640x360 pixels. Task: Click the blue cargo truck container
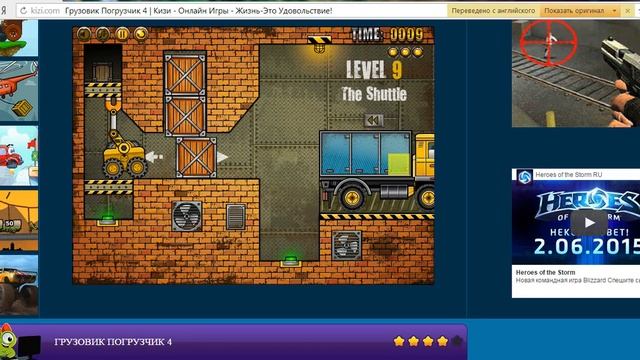coord(366,153)
